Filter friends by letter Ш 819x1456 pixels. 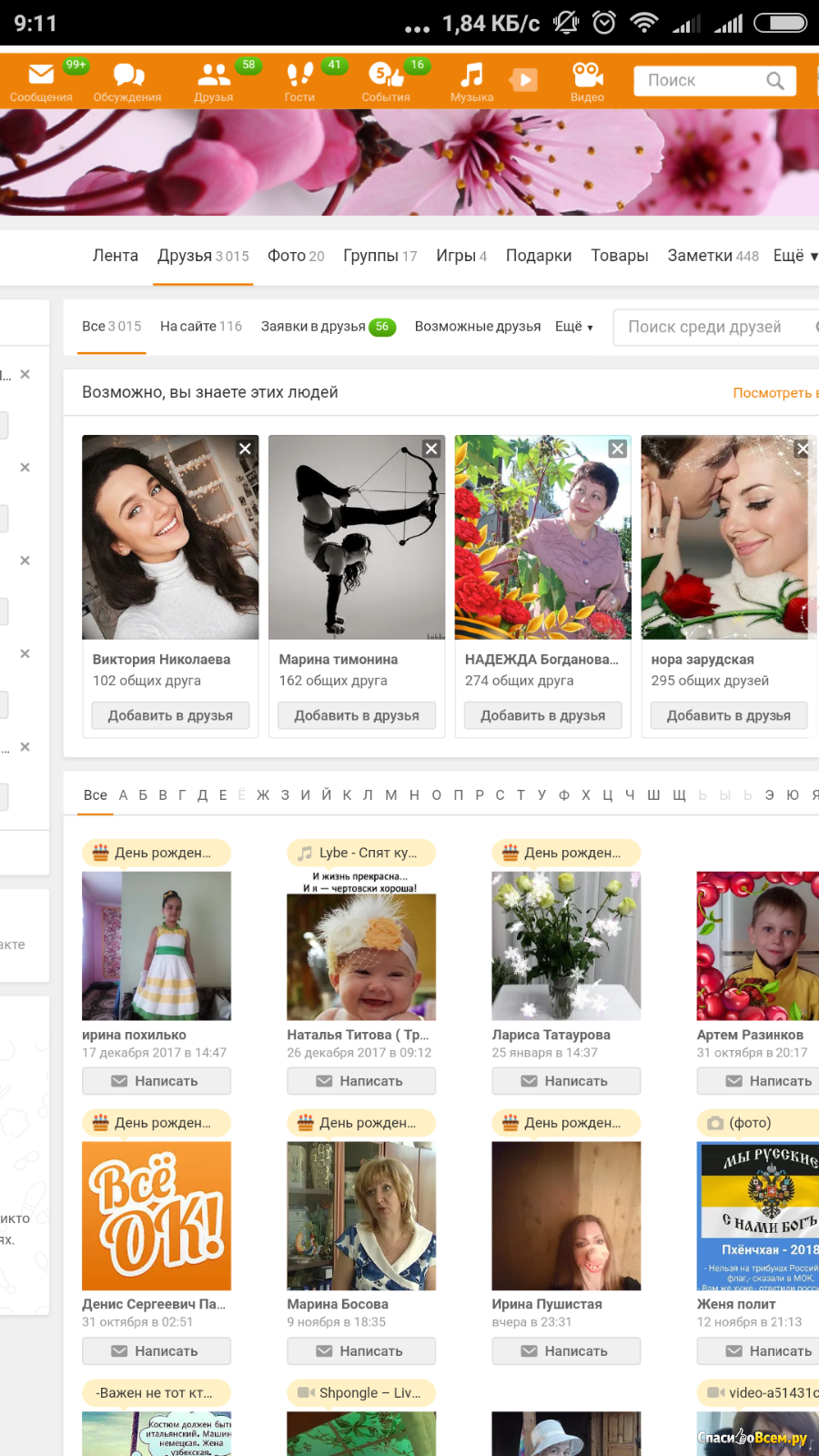[653, 795]
